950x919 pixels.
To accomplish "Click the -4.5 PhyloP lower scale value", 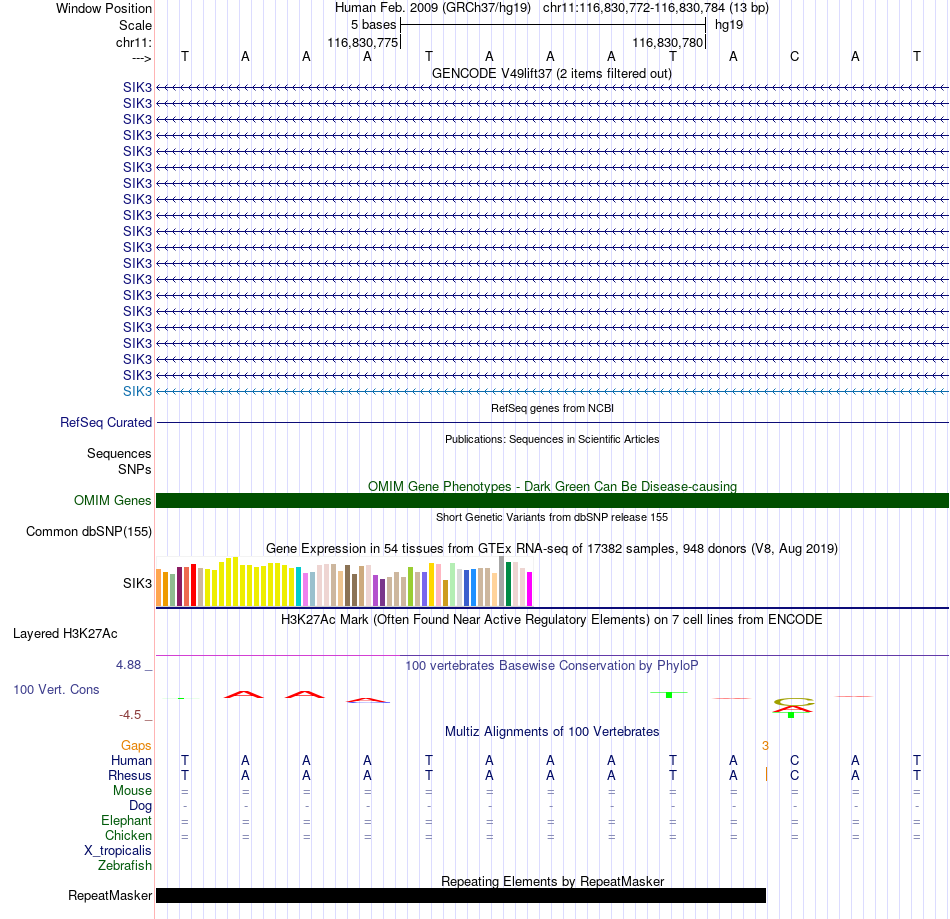I will click(x=130, y=715).
